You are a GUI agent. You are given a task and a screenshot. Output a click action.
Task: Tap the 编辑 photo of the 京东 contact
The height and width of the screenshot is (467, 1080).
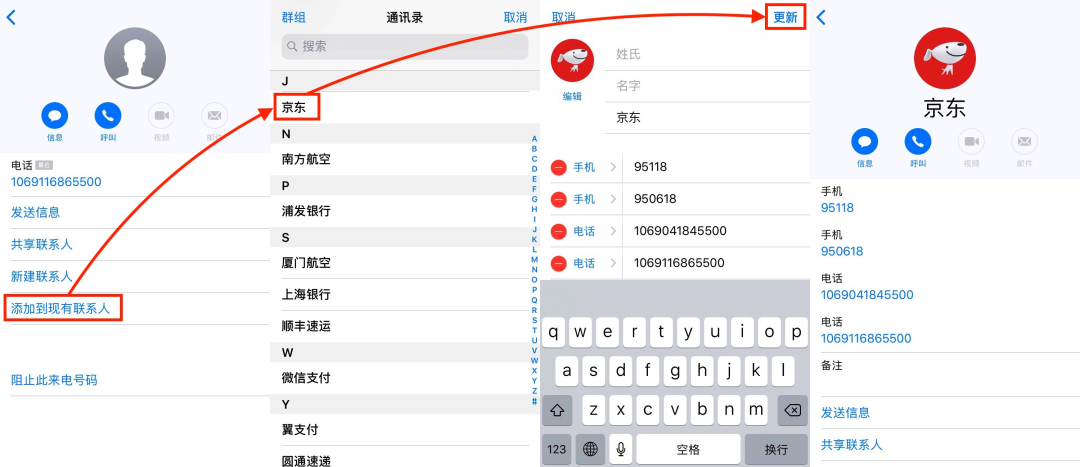572,63
